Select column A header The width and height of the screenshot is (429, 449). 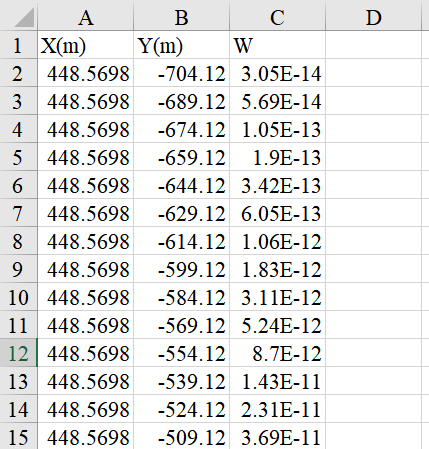(x=86, y=16)
